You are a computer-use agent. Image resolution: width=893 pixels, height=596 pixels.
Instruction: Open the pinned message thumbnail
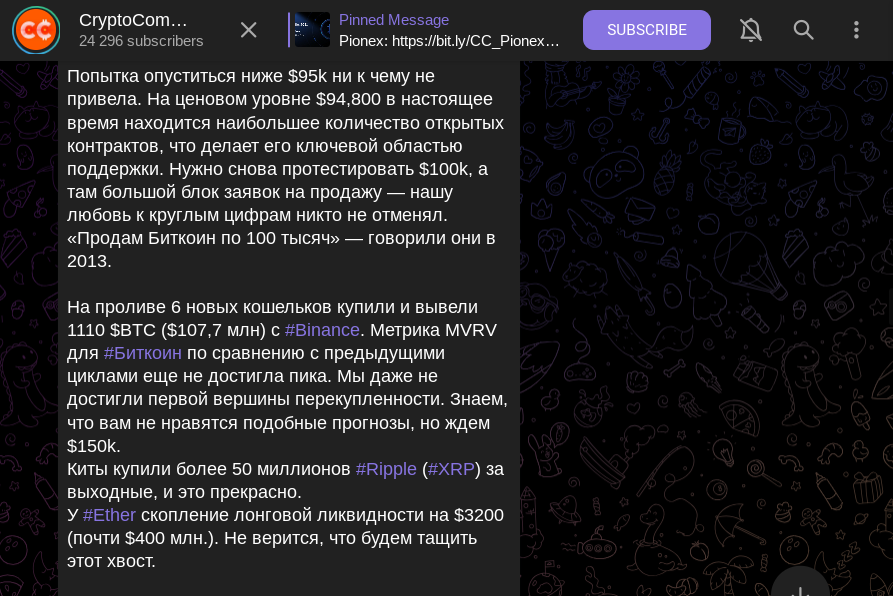(x=312, y=30)
